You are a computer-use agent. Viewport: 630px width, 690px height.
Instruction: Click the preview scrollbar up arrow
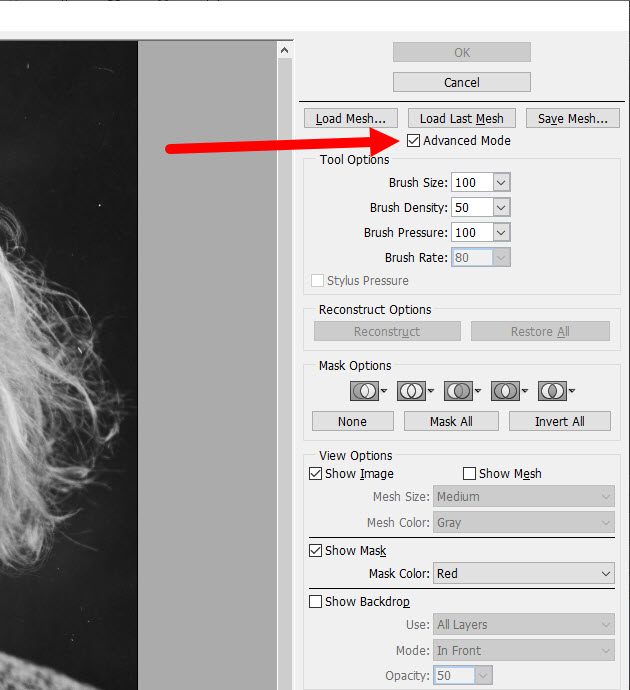285,50
